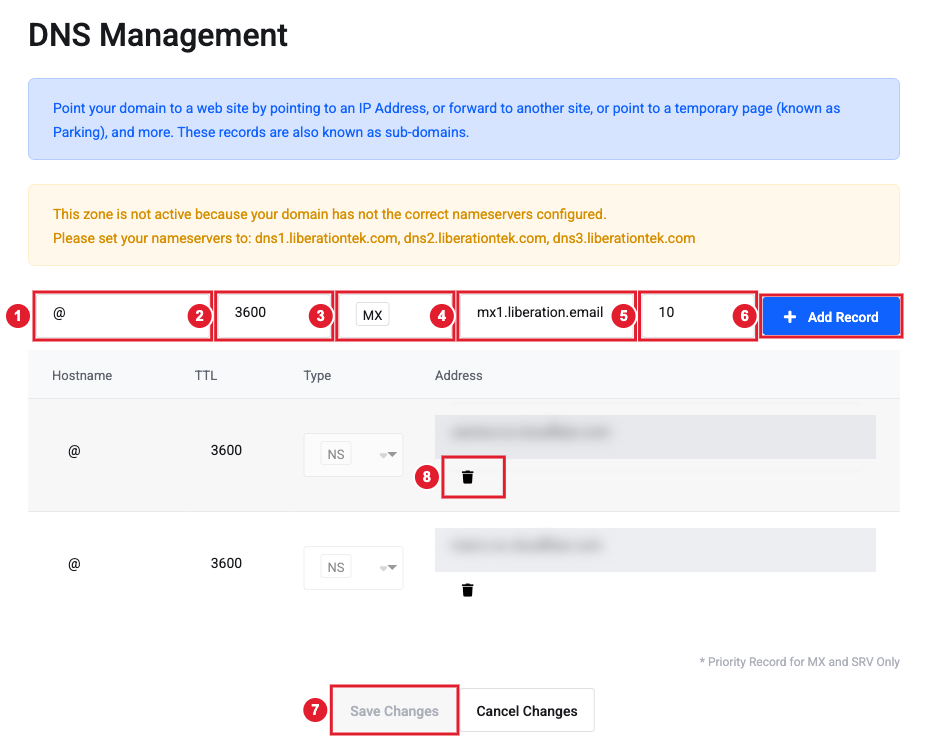Click the Cancel Changes button
Image resolution: width=928 pixels, height=748 pixels.
coord(527,711)
